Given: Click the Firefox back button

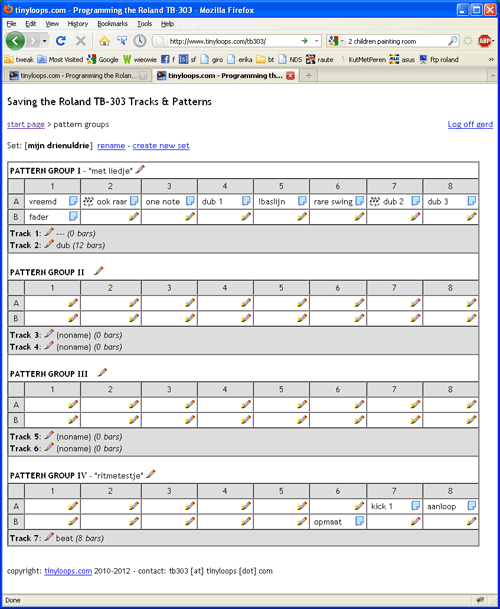Looking at the screenshot, I should click(x=16, y=41).
